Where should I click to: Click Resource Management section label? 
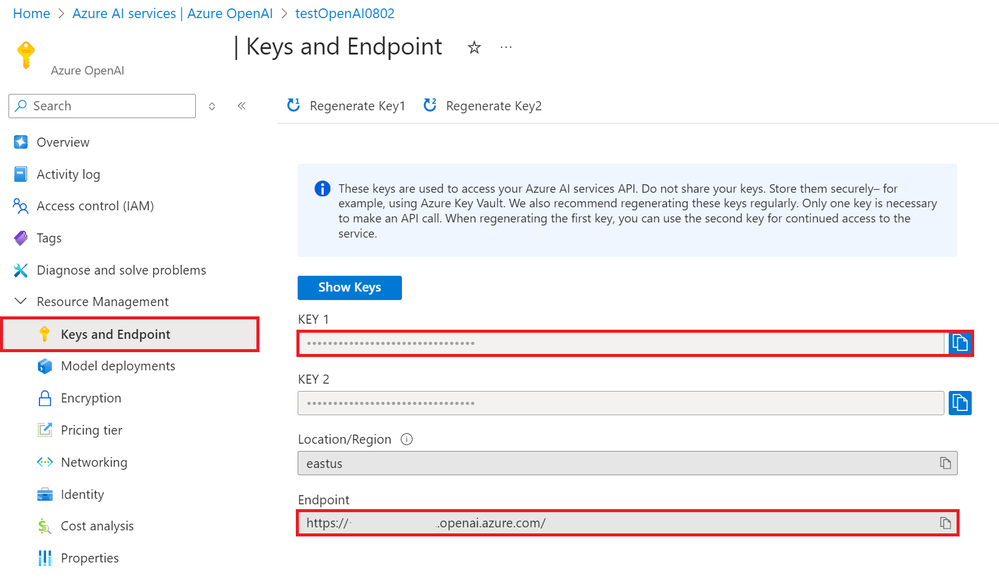[x=103, y=301]
